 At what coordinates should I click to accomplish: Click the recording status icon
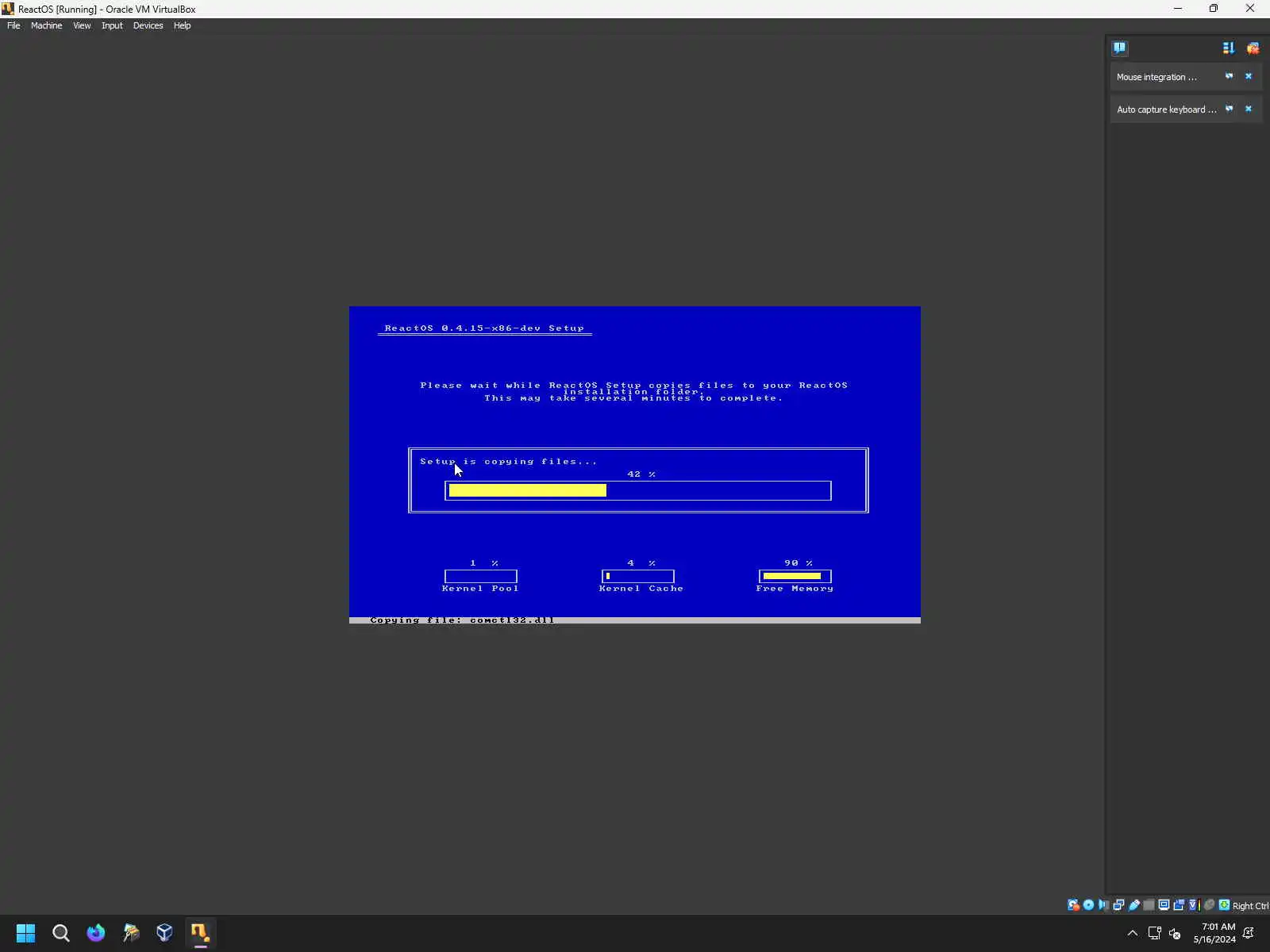(x=1179, y=905)
